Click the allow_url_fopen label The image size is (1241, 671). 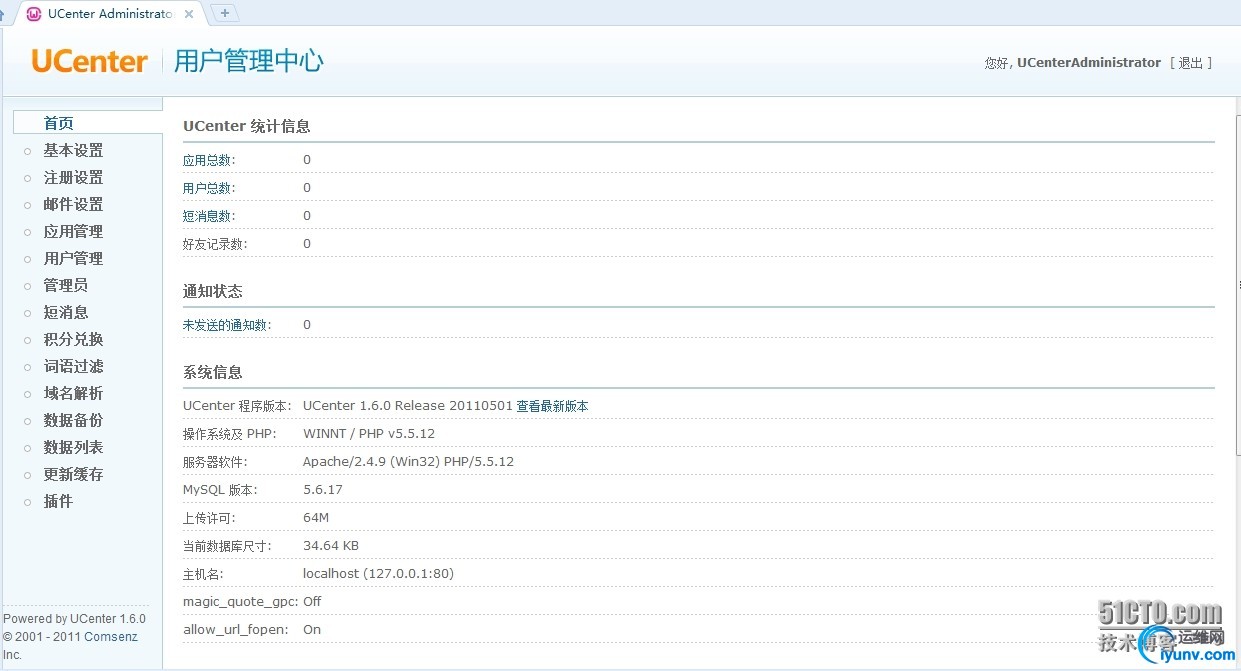[x=236, y=630]
